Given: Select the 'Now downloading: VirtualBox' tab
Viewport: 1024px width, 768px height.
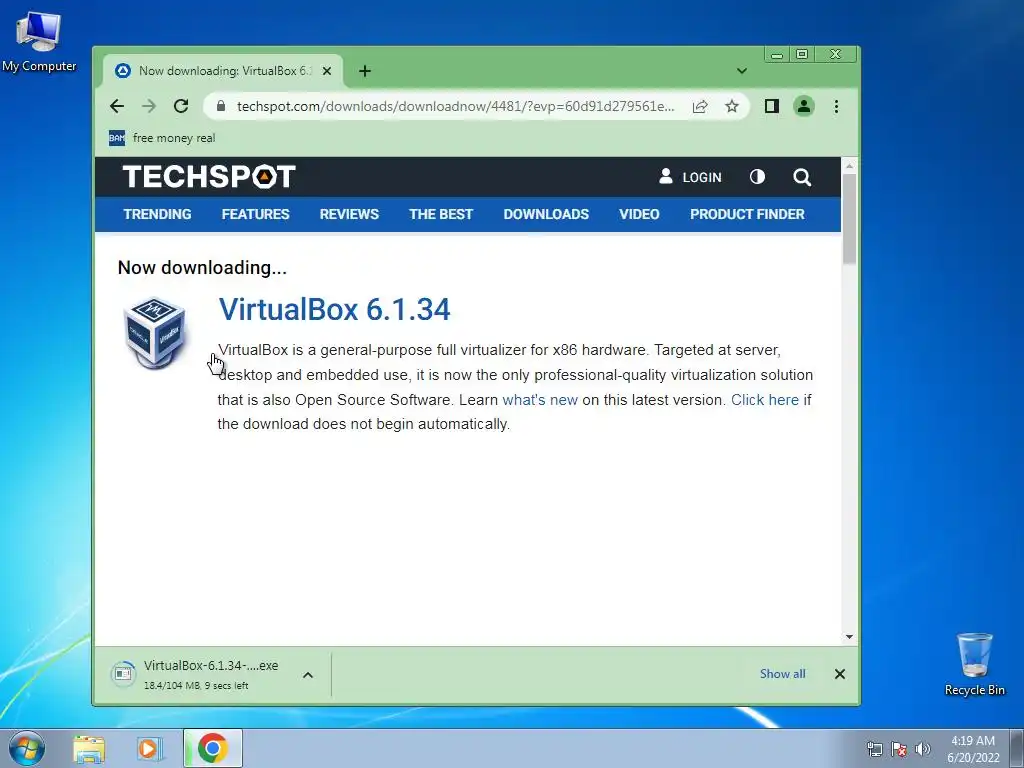Looking at the screenshot, I should pyautogui.click(x=223, y=71).
